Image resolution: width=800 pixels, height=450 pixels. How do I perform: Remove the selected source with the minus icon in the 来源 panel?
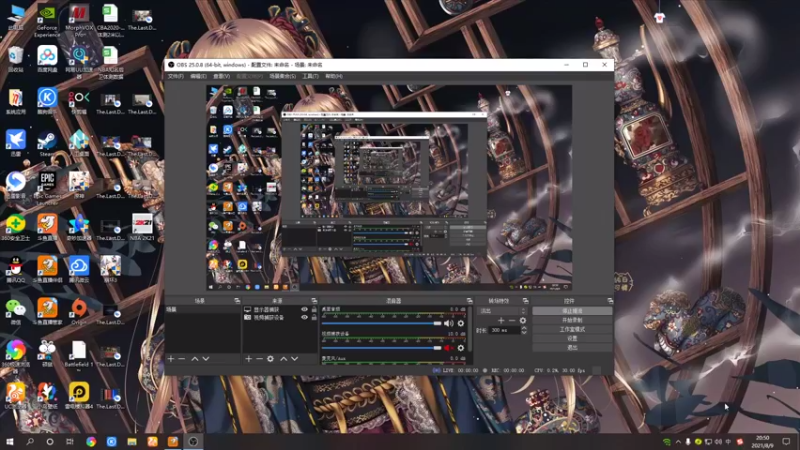tap(259, 359)
